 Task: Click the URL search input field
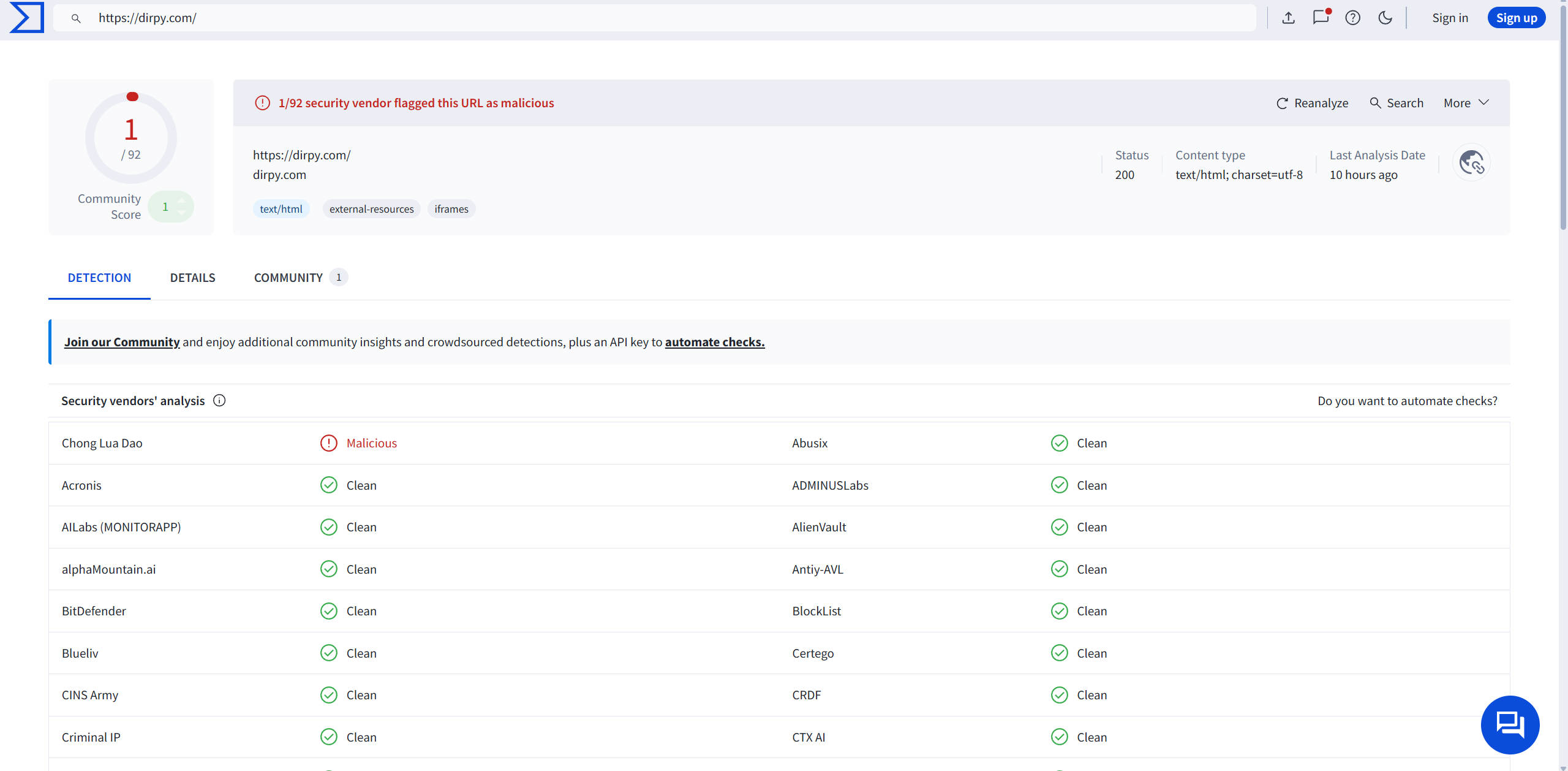tap(655, 18)
